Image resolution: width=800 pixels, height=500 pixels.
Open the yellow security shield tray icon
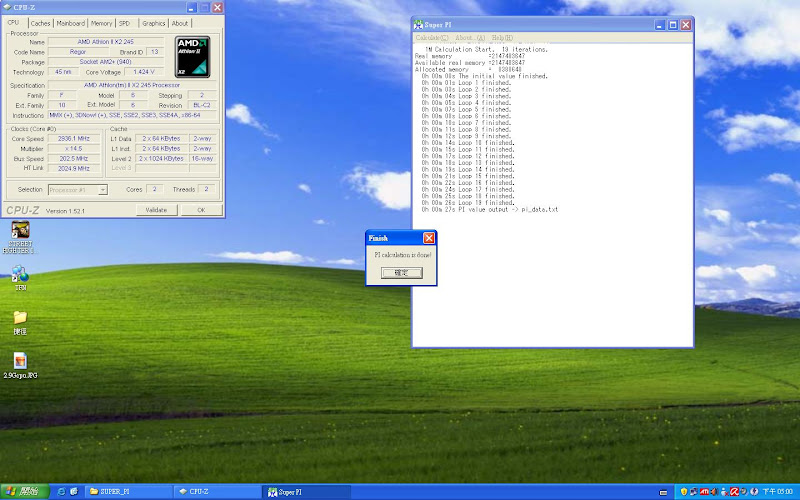[684, 491]
